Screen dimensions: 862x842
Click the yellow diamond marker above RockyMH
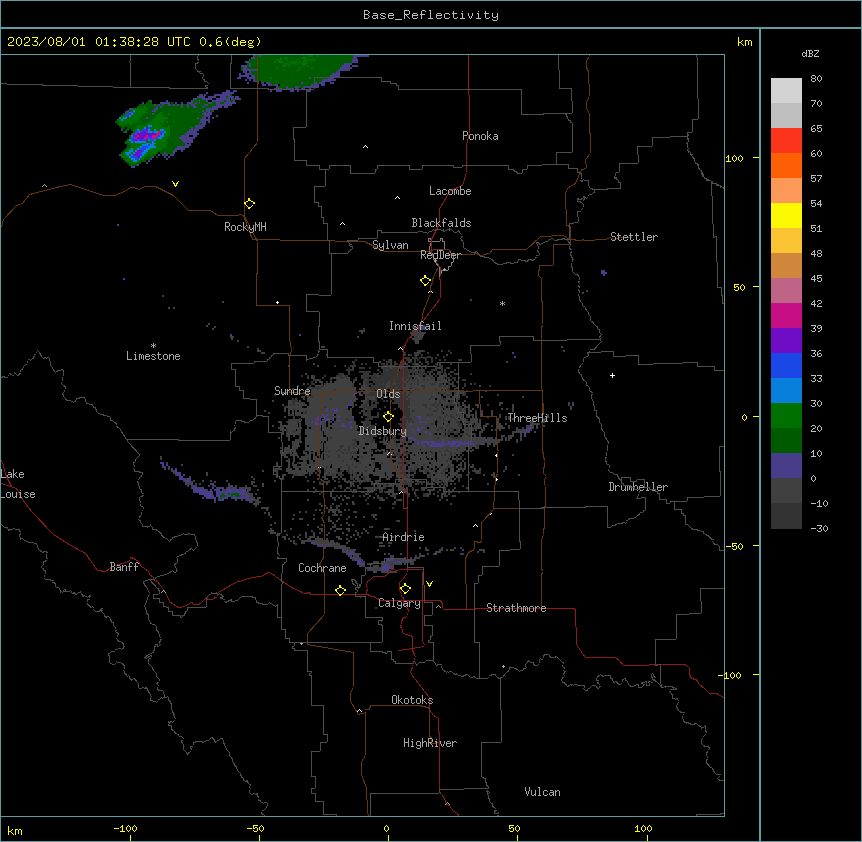click(x=249, y=204)
